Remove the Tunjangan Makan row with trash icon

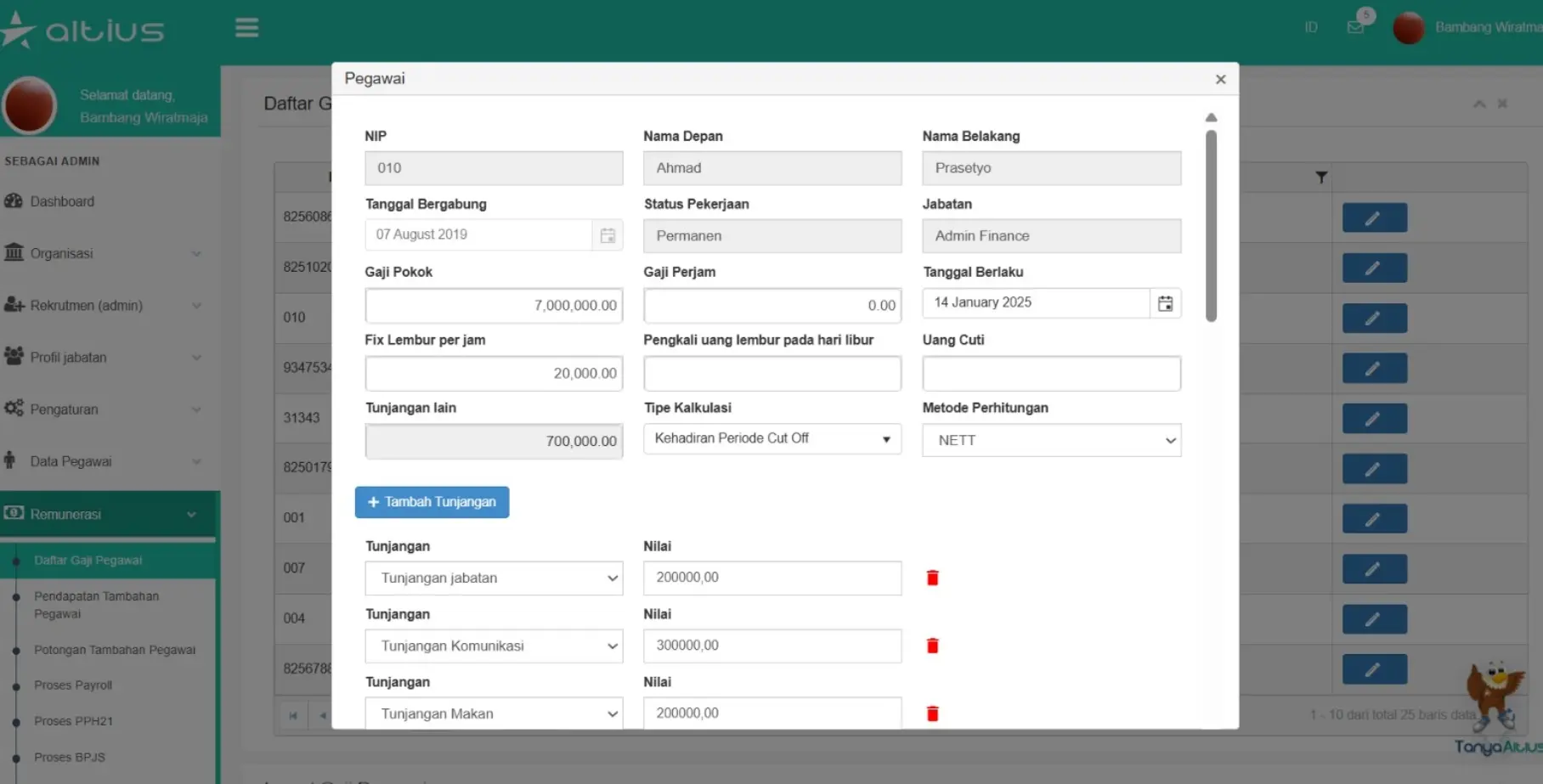coord(932,713)
